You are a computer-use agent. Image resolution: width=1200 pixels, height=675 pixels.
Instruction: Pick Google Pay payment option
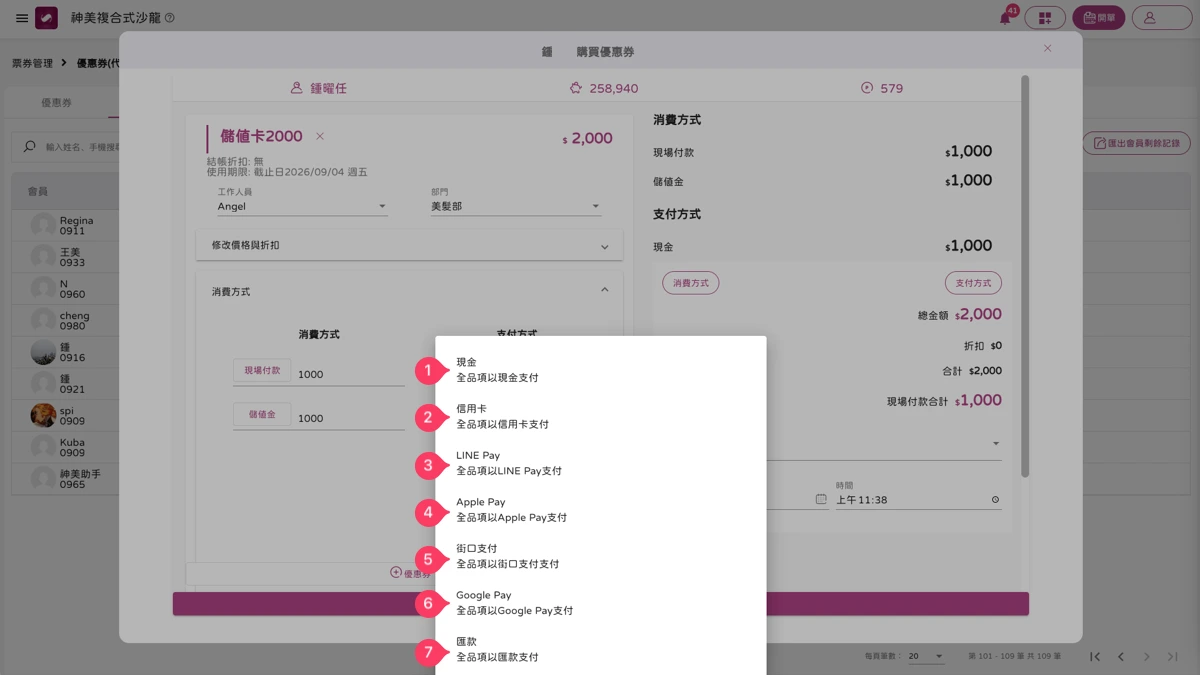pos(601,603)
